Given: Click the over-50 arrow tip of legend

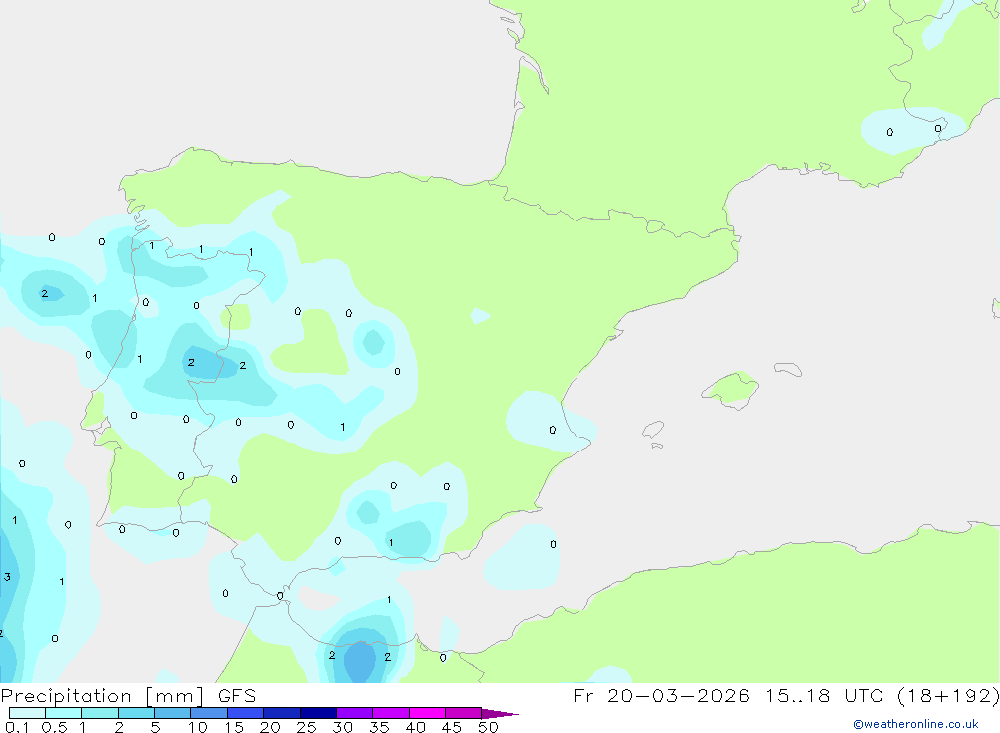Looking at the screenshot, I should pyautogui.click(x=499, y=714).
